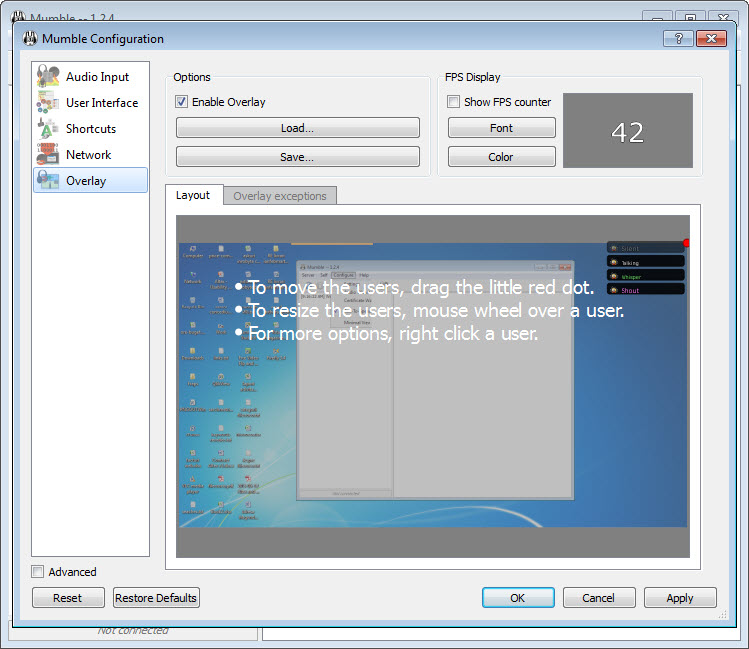Confirm settings with OK
The width and height of the screenshot is (749, 649).
click(x=518, y=598)
